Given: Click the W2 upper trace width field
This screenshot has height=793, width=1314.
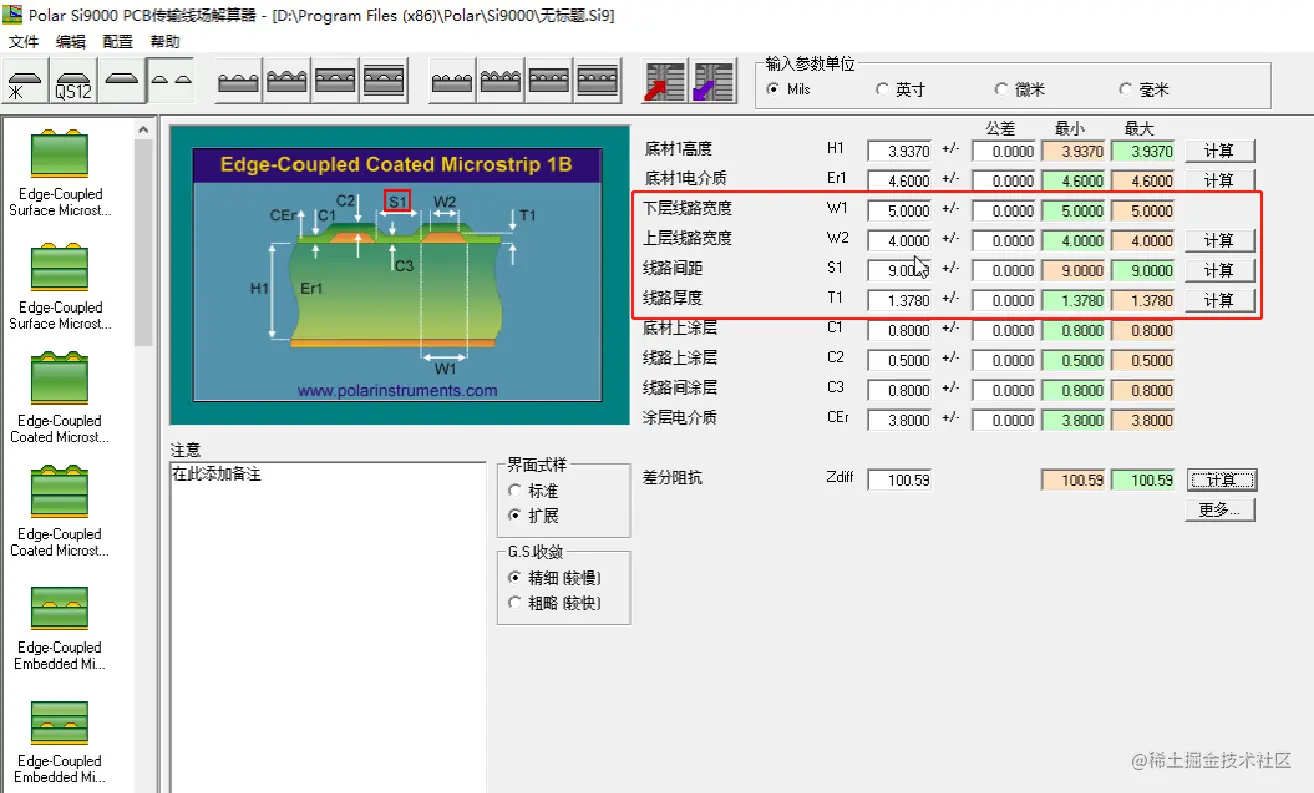Looking at the screenshot, I should tap(899, 240).
